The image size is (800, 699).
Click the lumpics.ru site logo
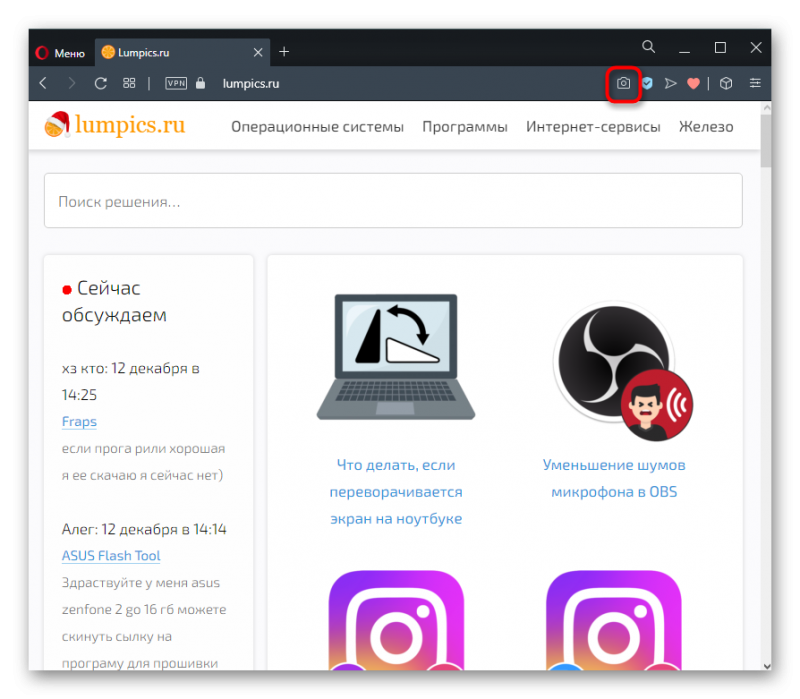tap(115, 125)
